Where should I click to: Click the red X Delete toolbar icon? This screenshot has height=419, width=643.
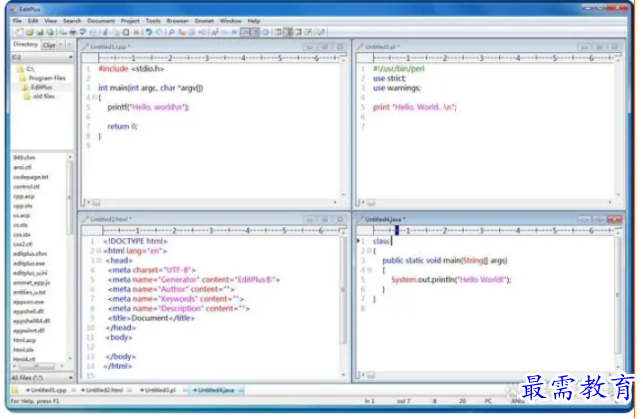[x=137, y=32]
